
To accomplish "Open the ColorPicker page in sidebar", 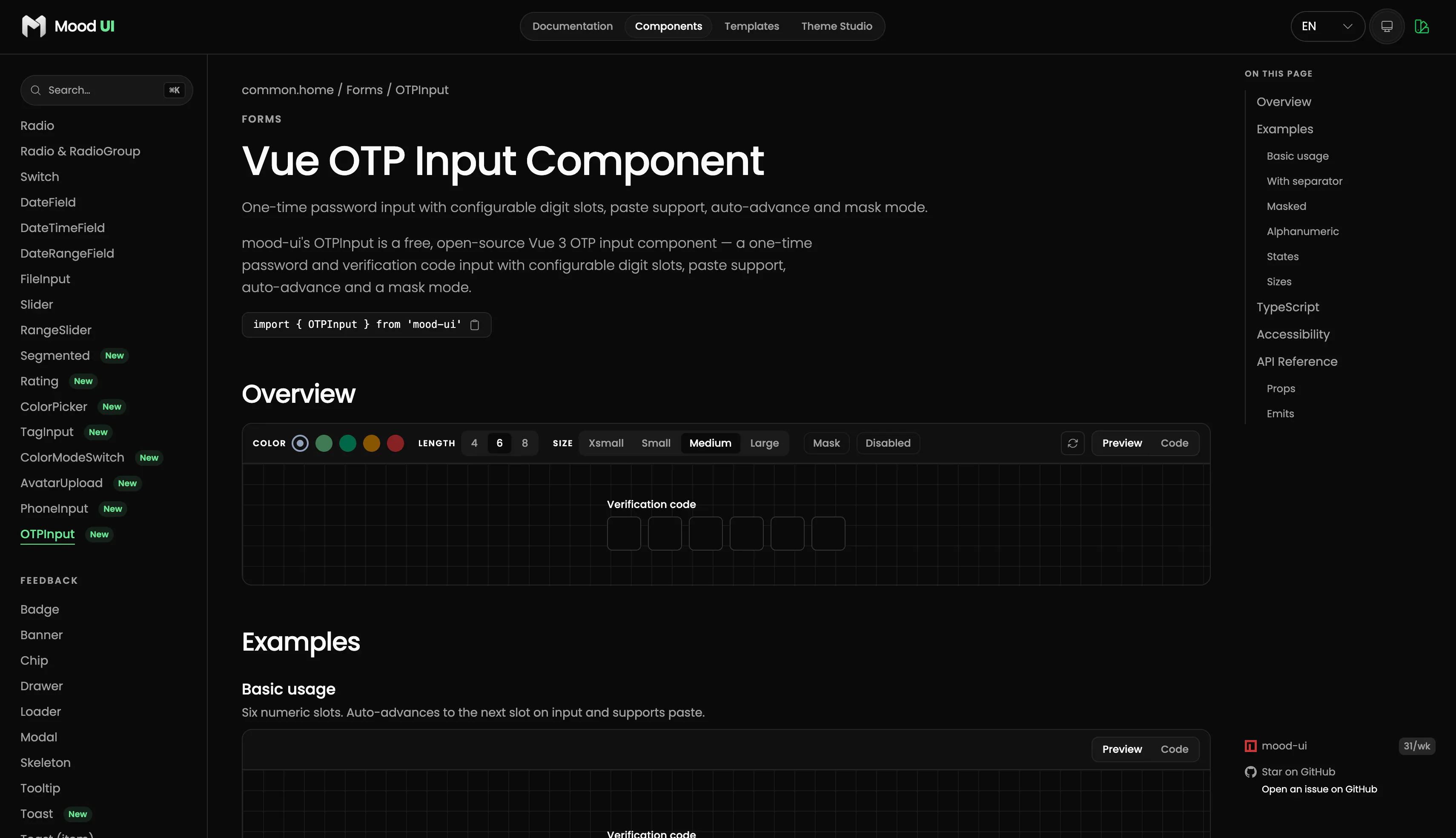I will [54, 407].
